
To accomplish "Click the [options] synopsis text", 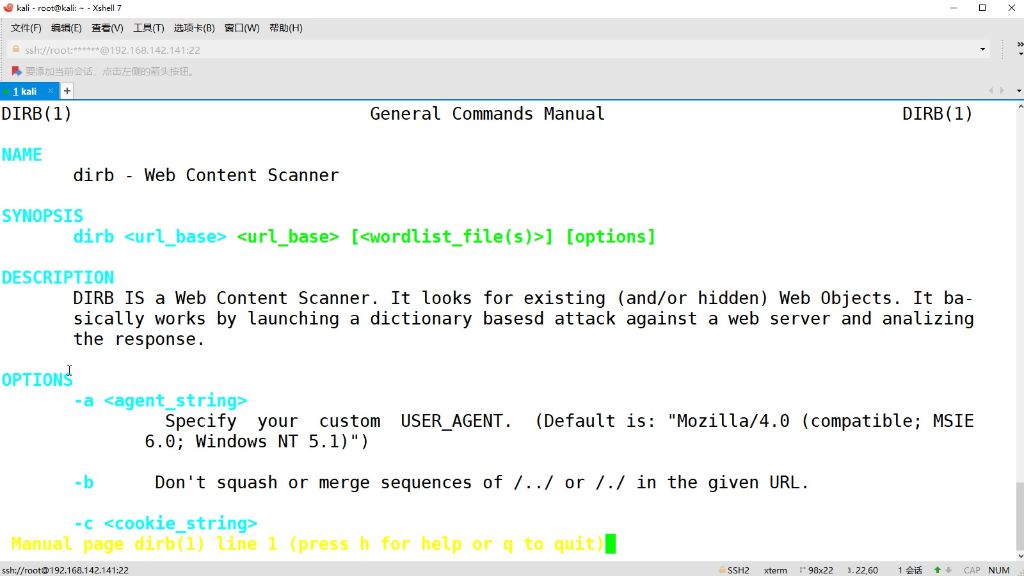I will click(x=610, y=236).
